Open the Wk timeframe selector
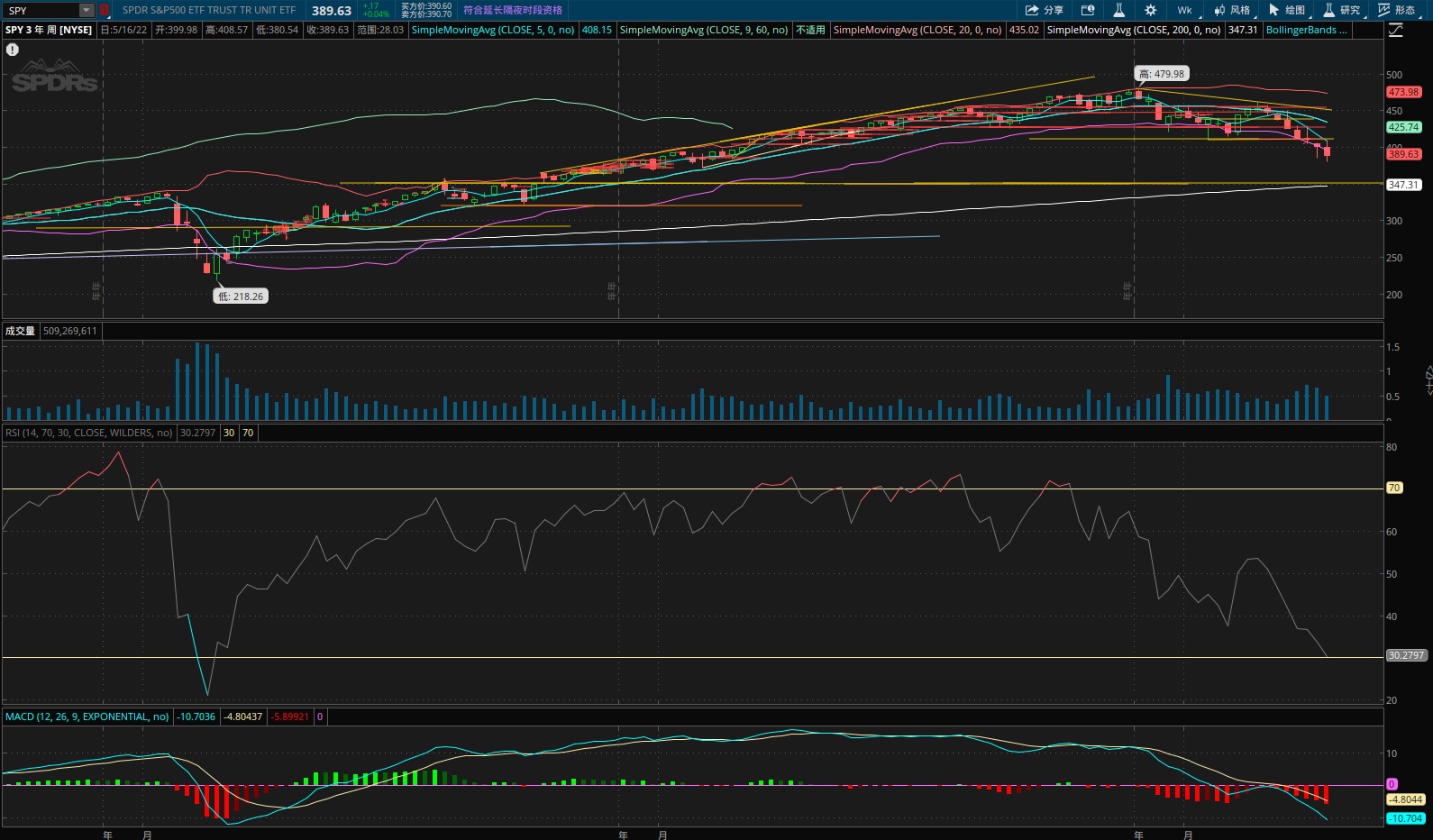Screen dimensions: 1433x840 (x=1184, y=10)
